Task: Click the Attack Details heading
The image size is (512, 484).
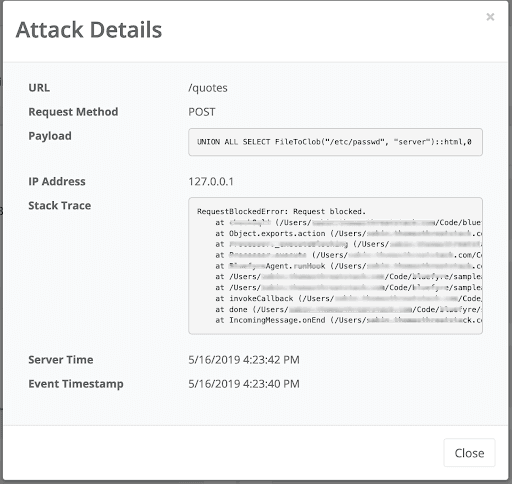Action: pos(89,30)
